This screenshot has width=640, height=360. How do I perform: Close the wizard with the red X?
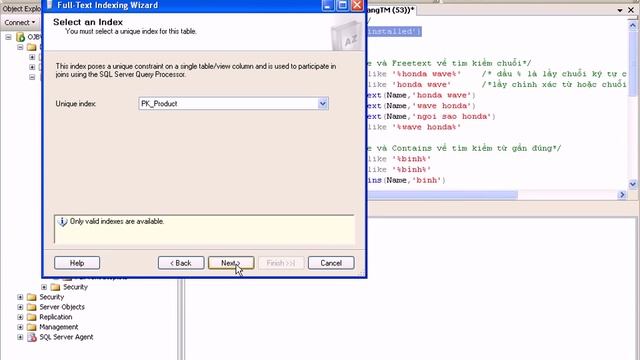pos(357,5)
